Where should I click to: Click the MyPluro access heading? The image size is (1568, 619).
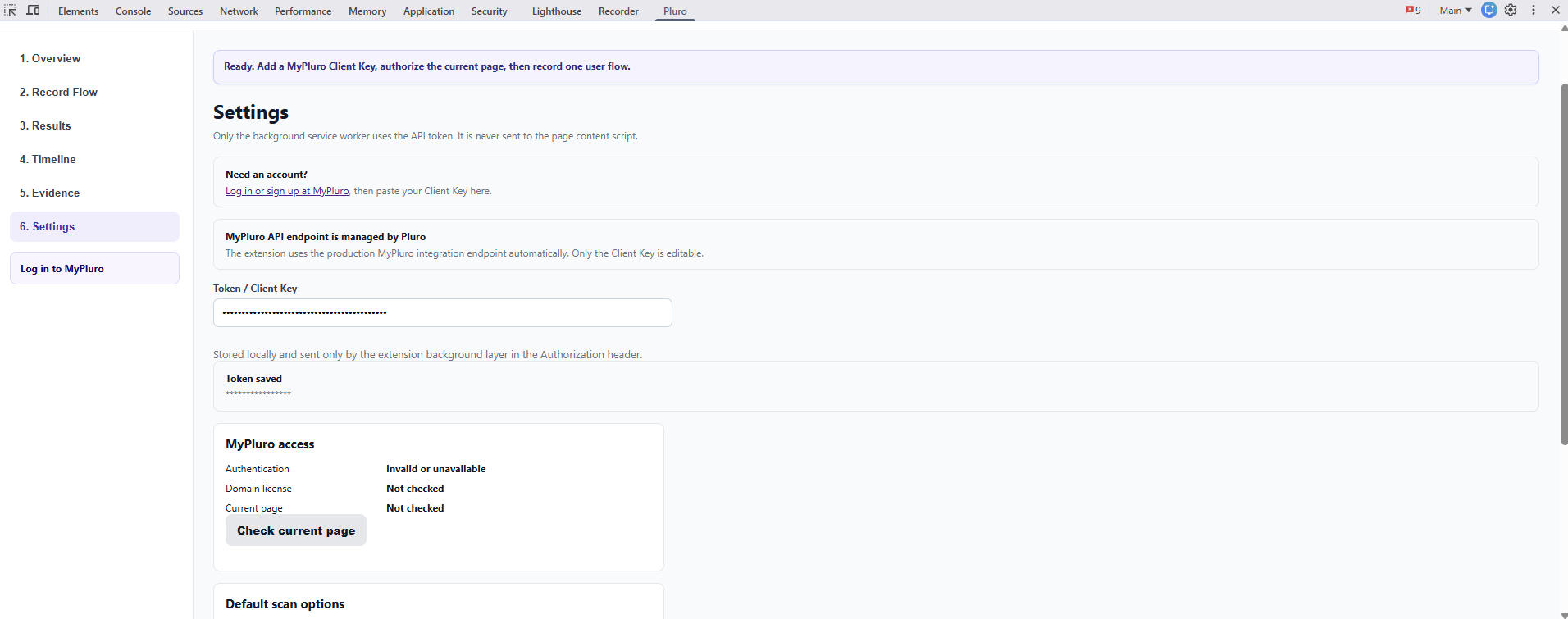tap(270, 444)
